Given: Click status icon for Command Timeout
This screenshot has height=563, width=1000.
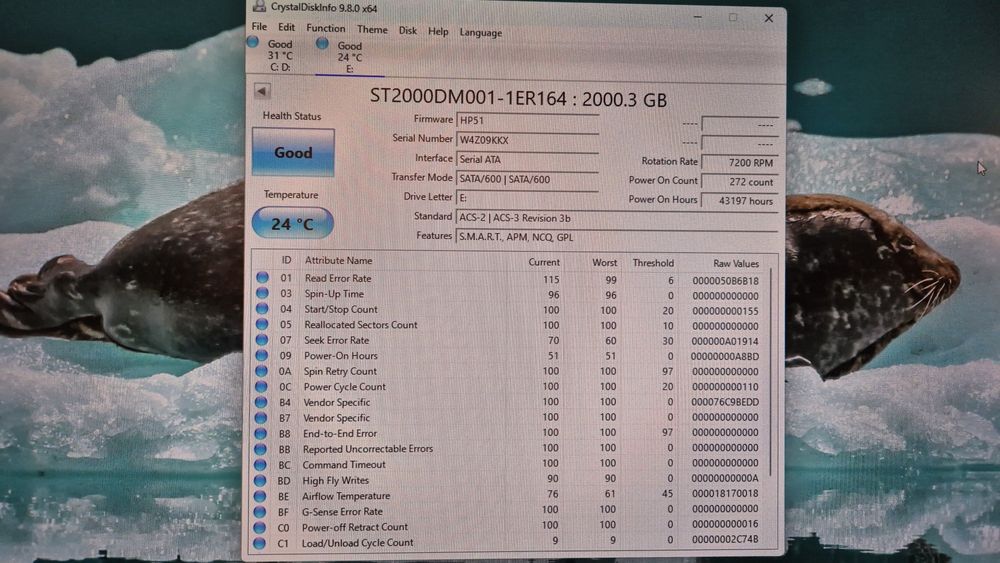Looking at the screenshot, I should tap(260, 465).
